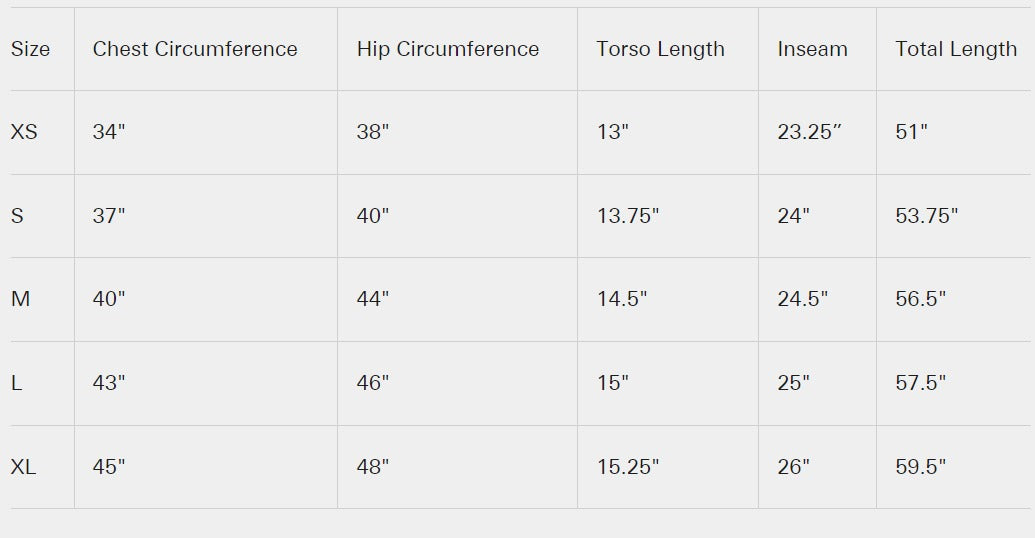Screen dimensions: 1035x538
Task: Click the L size row label
Action: [16, 383]
